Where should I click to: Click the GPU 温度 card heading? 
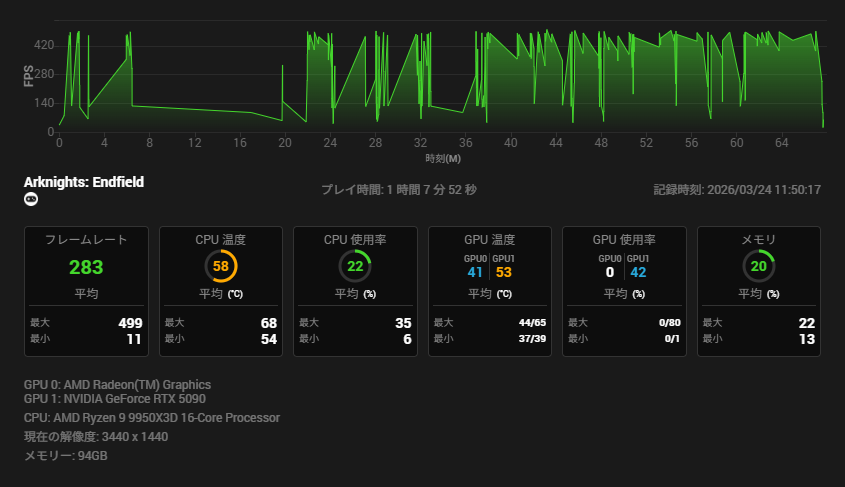click(490, 240)
